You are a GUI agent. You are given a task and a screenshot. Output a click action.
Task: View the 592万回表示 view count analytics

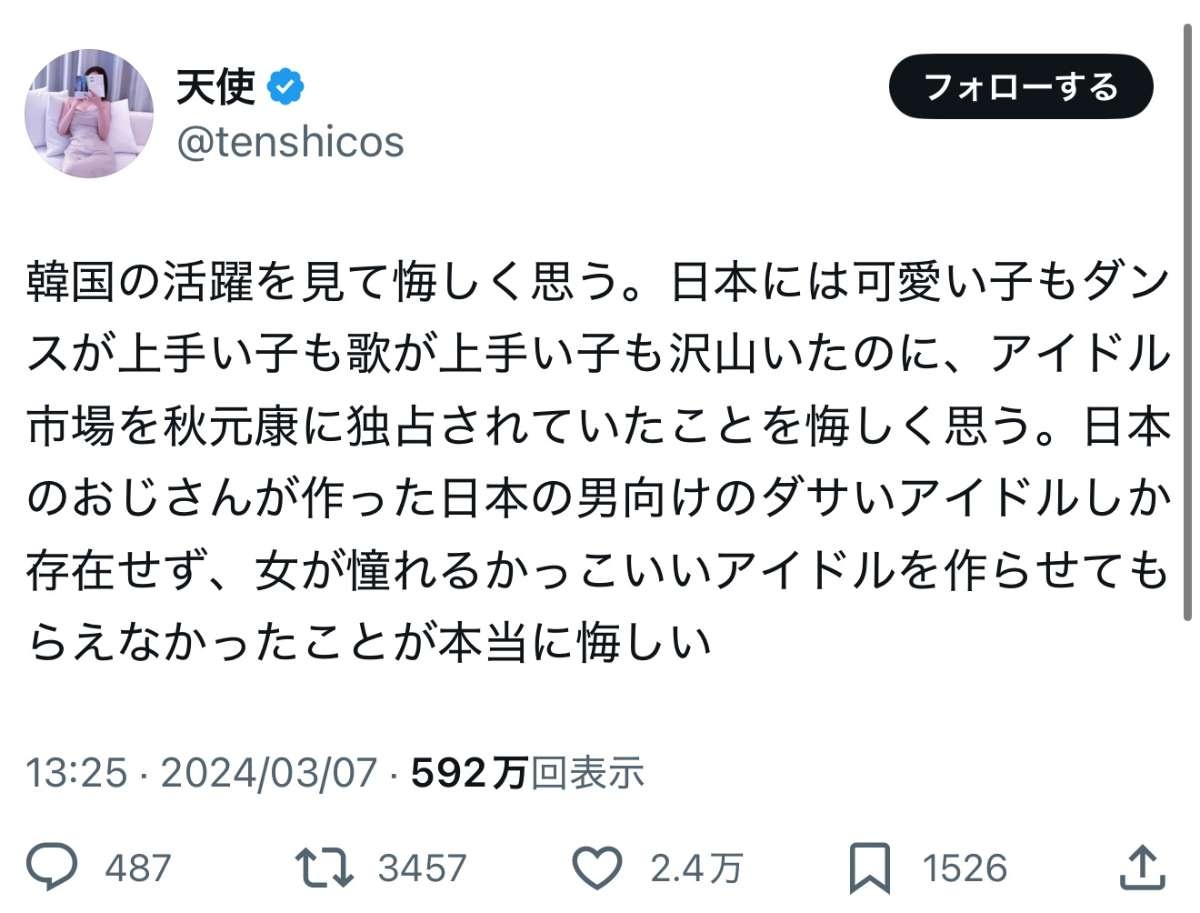(528, 773)
